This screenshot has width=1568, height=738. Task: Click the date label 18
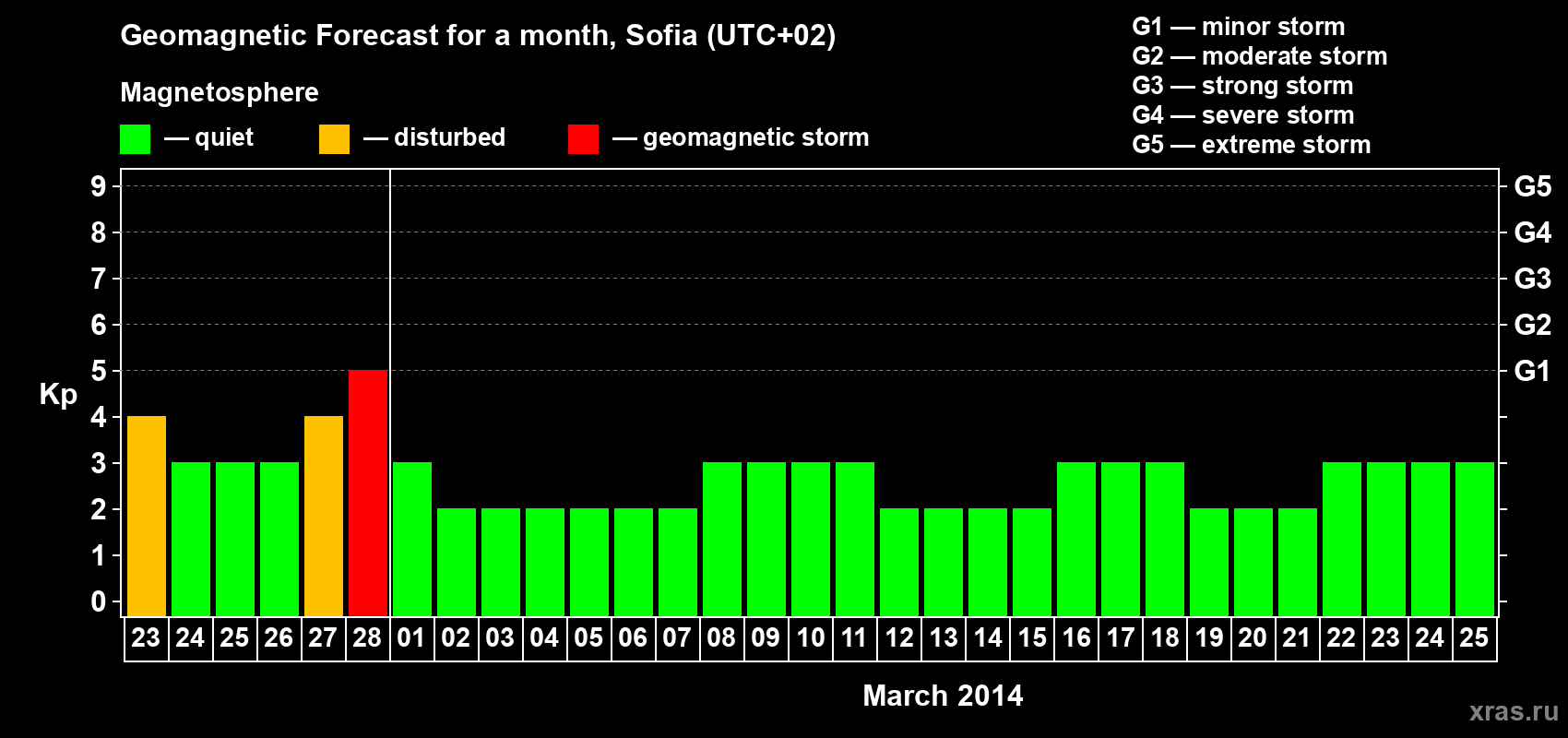(x=1165, y=638)
